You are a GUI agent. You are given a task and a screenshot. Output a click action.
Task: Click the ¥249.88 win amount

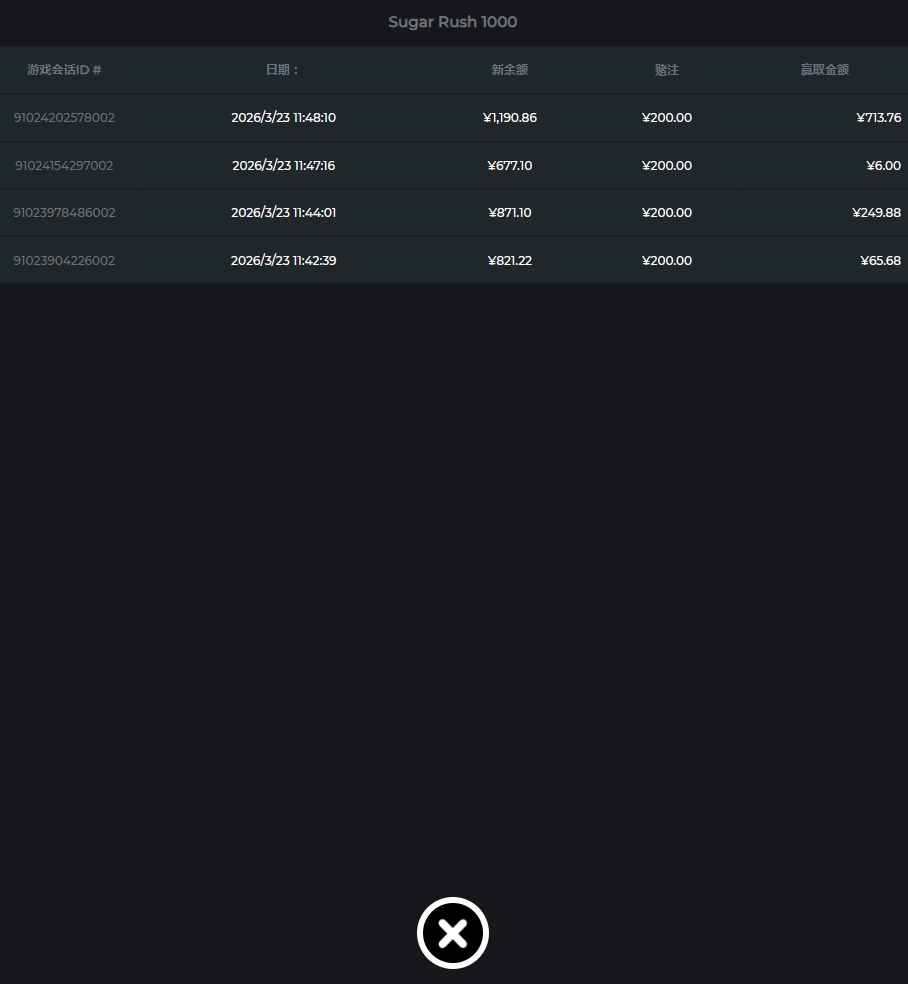point(876,213)
